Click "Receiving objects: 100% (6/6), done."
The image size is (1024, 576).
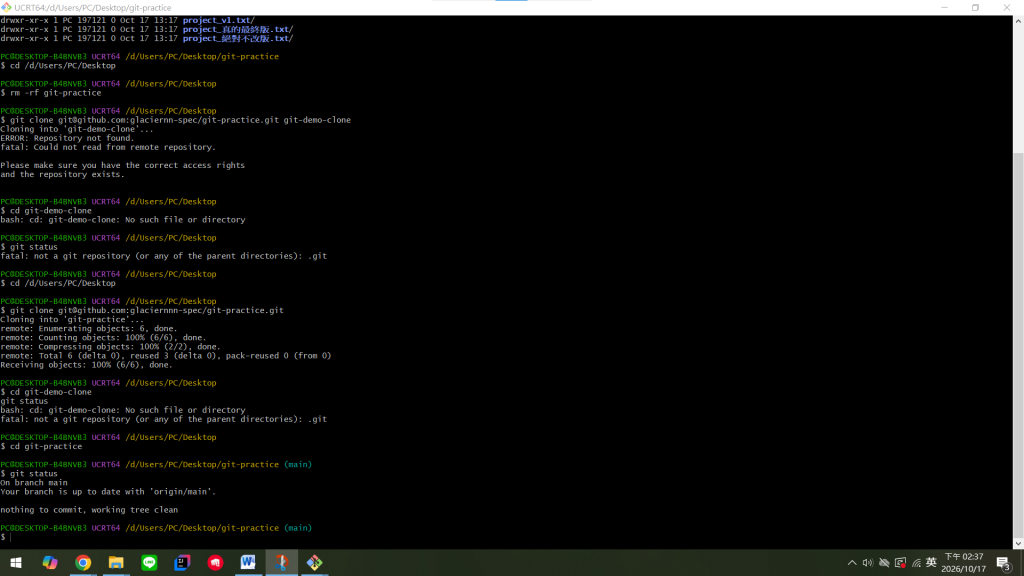[87, 364]
